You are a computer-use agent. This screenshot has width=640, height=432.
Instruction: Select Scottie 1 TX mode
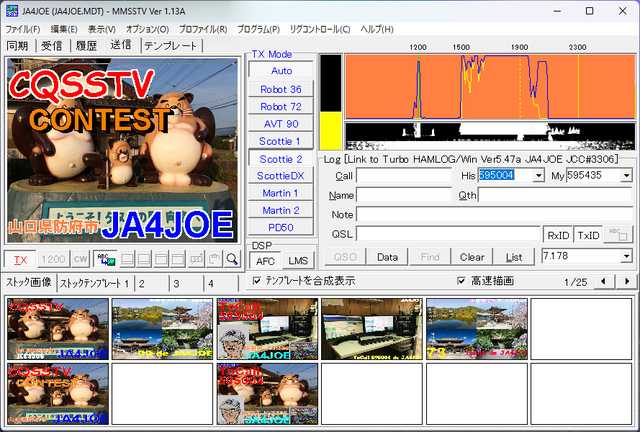[x=281, y=141]
